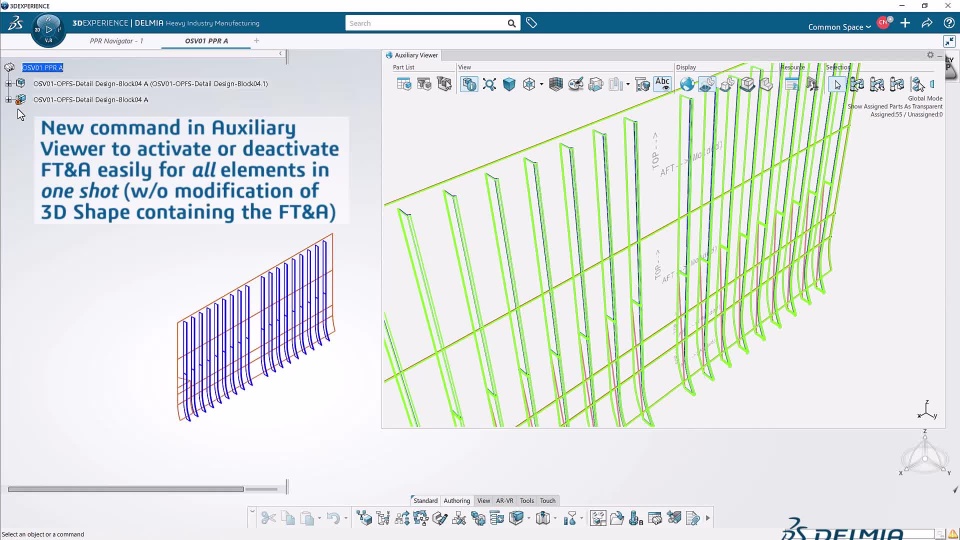Click Fit All In in Auxiliary Viewer

click(x=489, y=84)
